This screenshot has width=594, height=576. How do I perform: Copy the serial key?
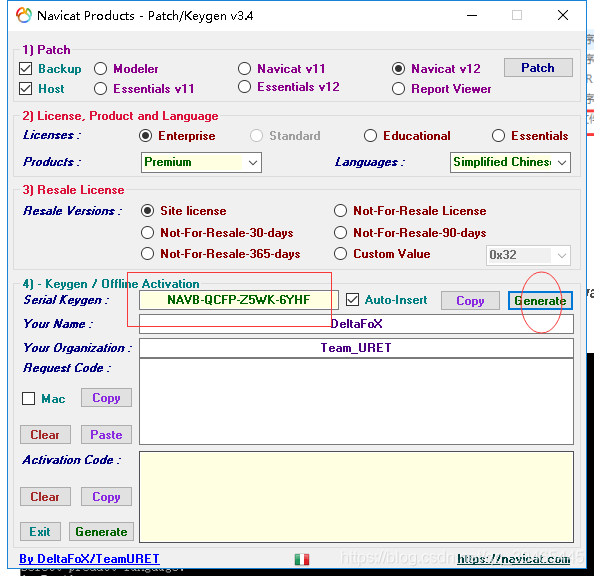pyautogui.click(x=470, y=301)
